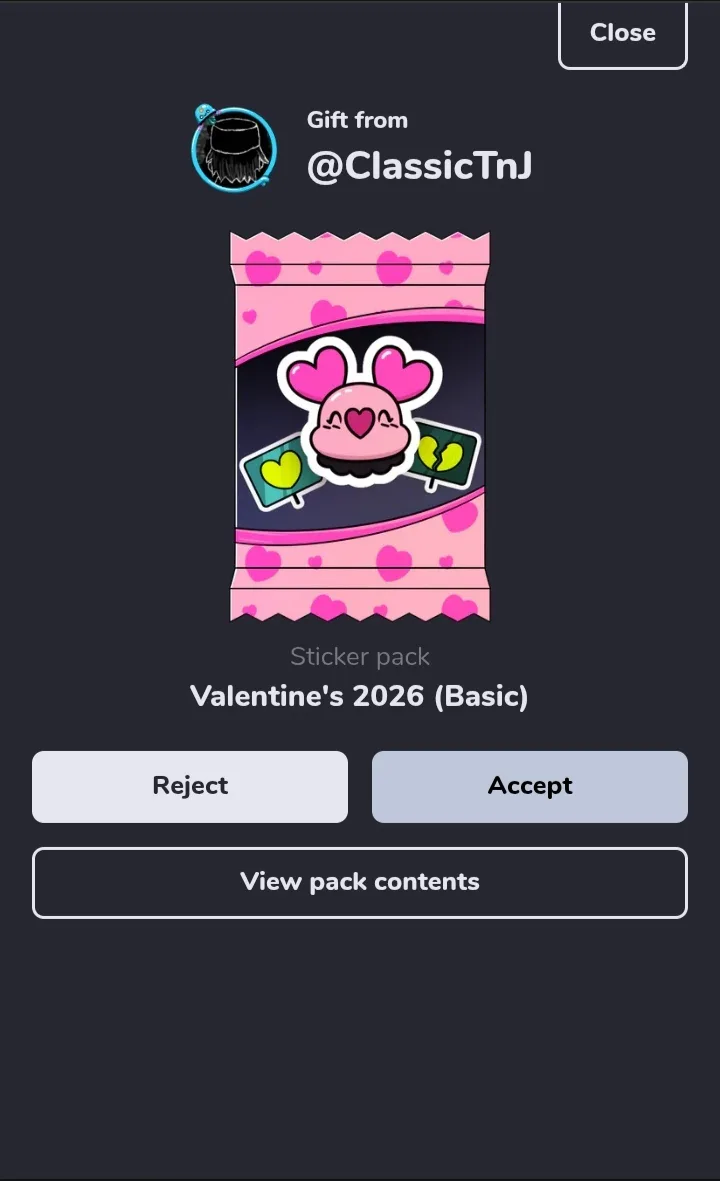The image size is (720, 1181).
Task: Tap the small blue badge on the avatar
Action: pos(204,114)
